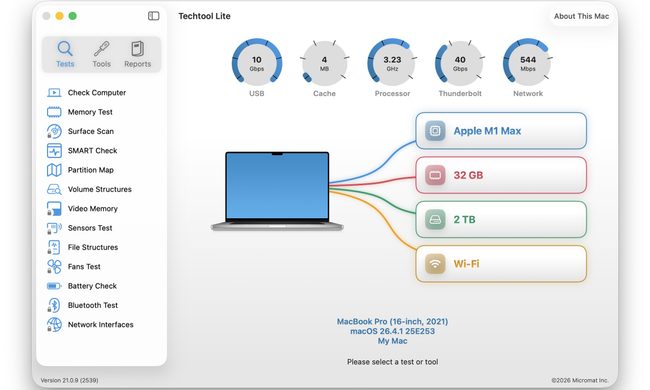
Task: Click the green drive icon
Action: coord(435,220)
